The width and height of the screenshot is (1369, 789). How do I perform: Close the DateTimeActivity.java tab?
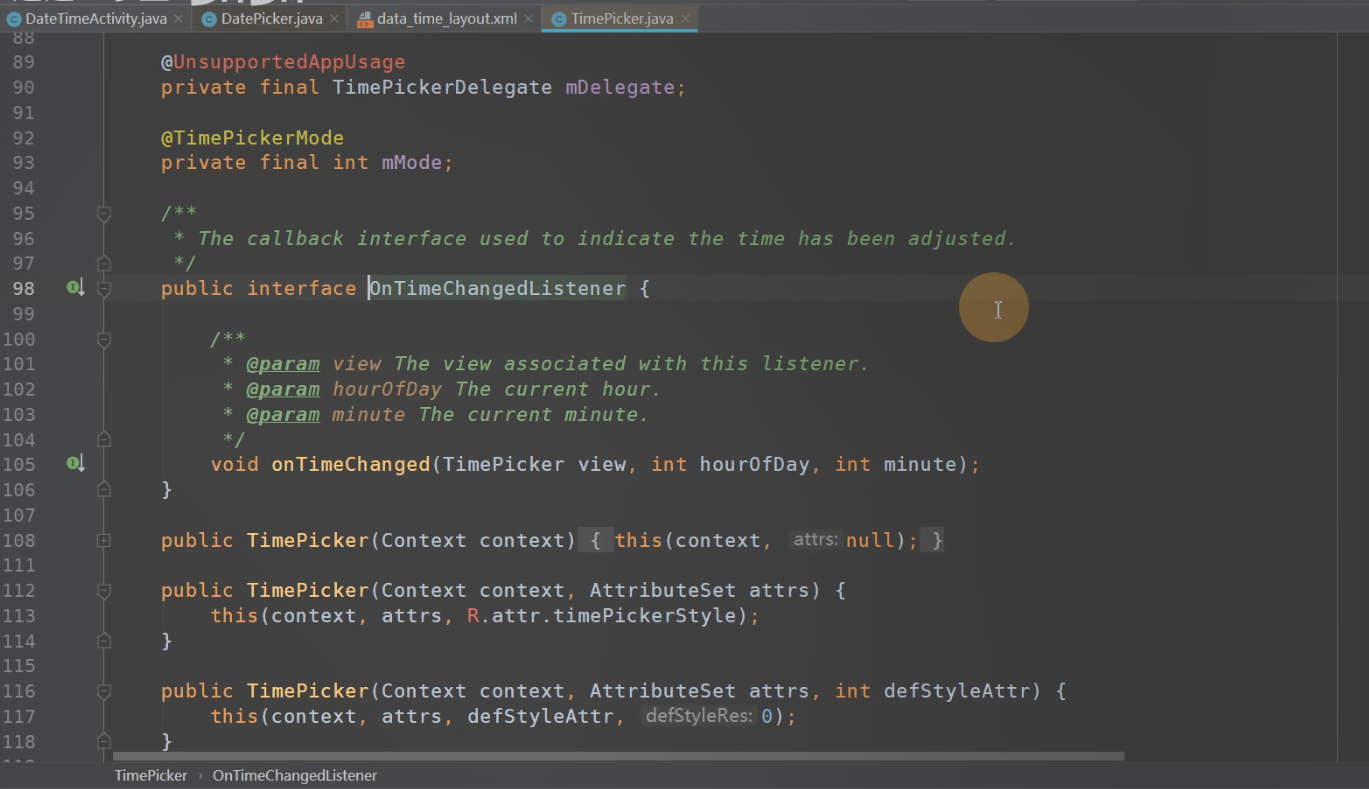pyautogui.click(x=178, y=19)
